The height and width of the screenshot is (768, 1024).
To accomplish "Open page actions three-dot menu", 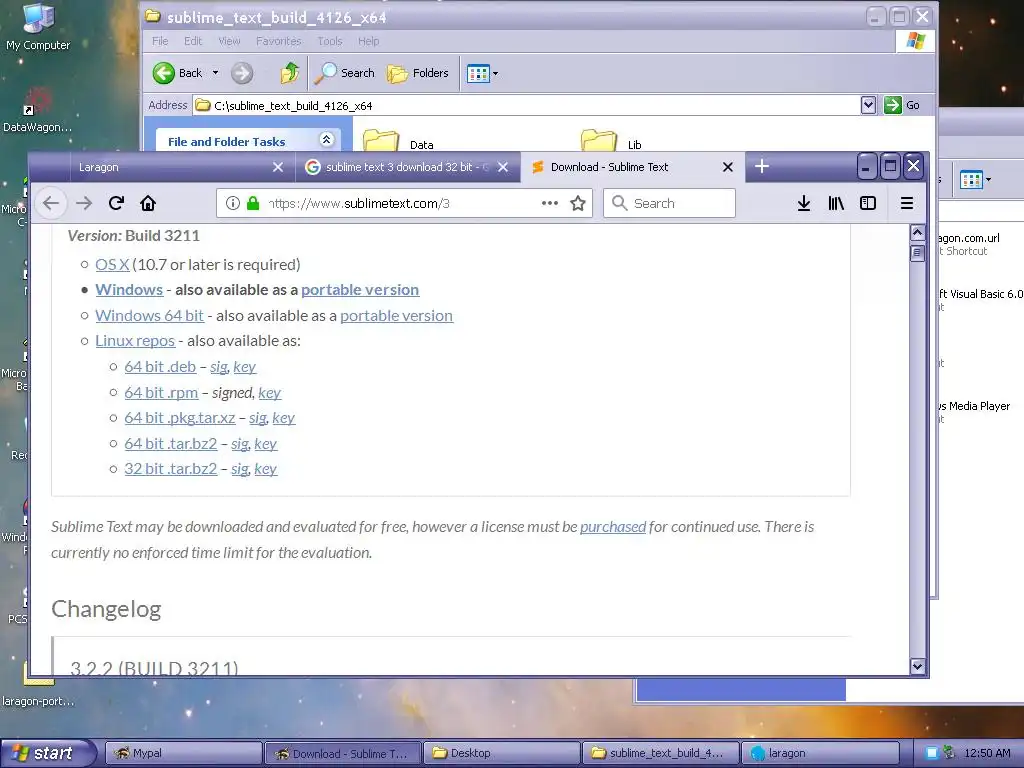I will (x=550, y=203).
